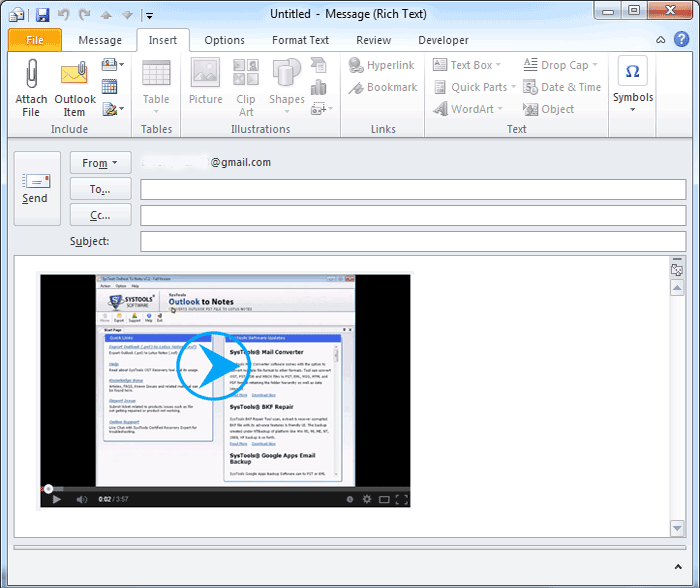Click the Outlook Item envelope icon
Viewport: 700px width, 588px height.
(75, 73)
